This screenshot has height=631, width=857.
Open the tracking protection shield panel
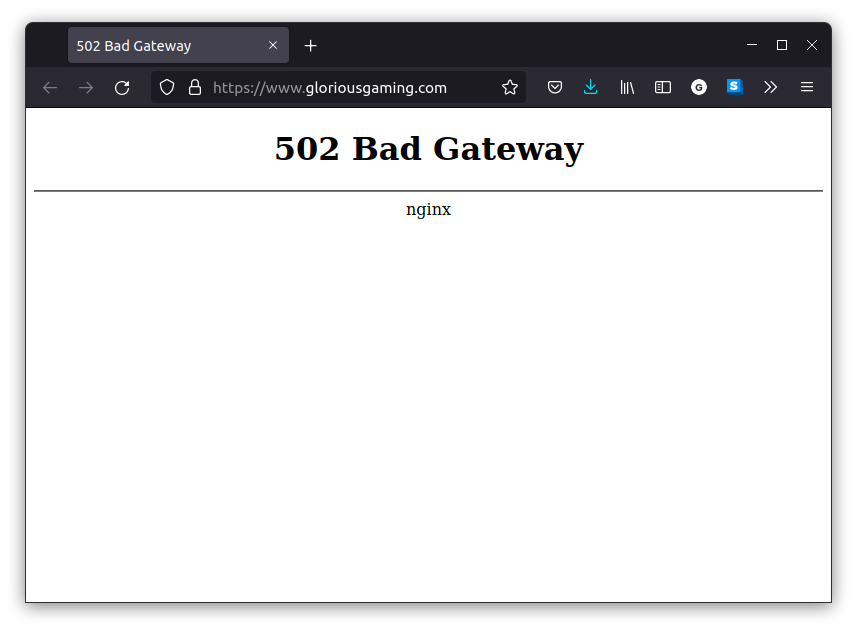(167, 88)
